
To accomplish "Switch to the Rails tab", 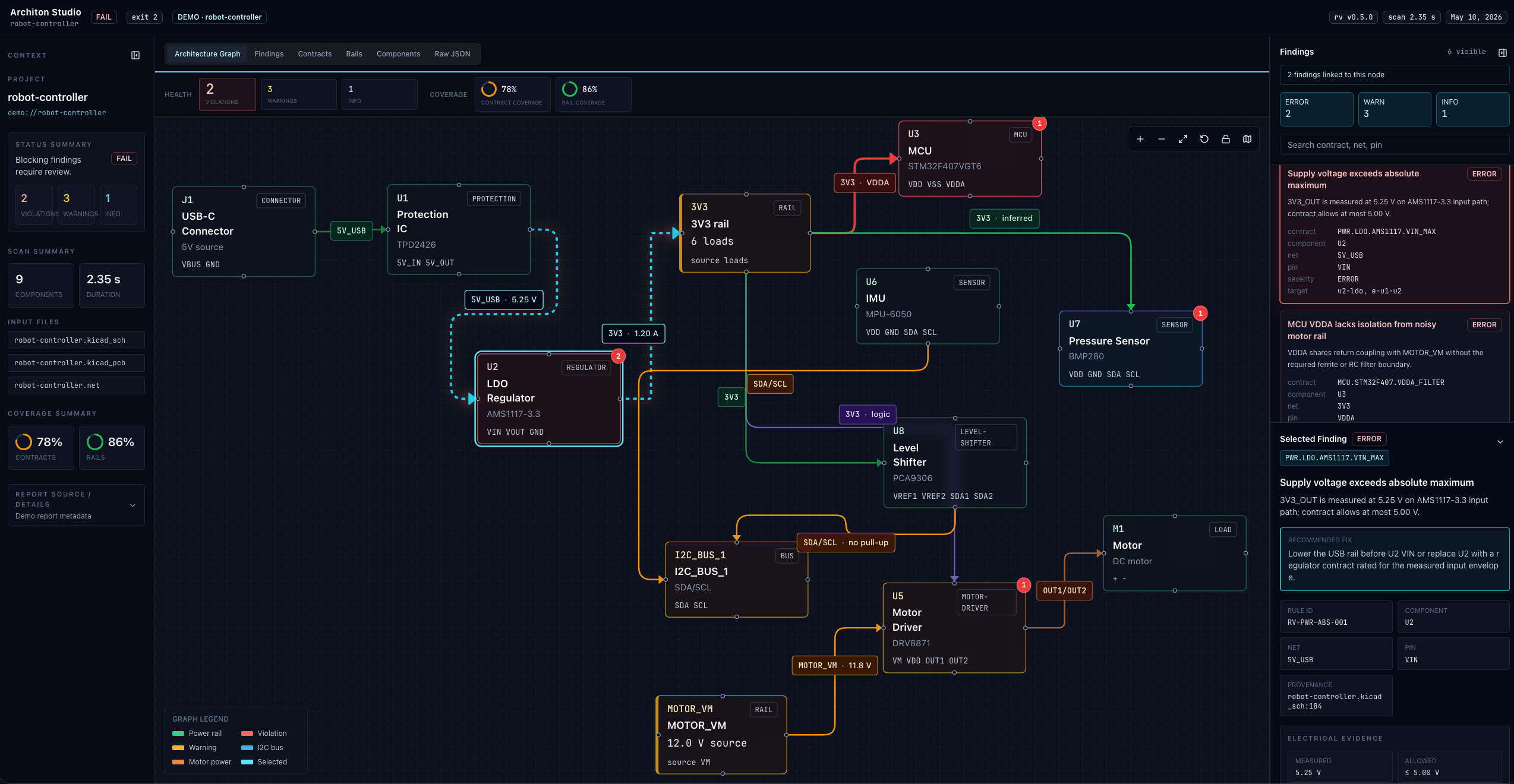I will pos(354,54).
